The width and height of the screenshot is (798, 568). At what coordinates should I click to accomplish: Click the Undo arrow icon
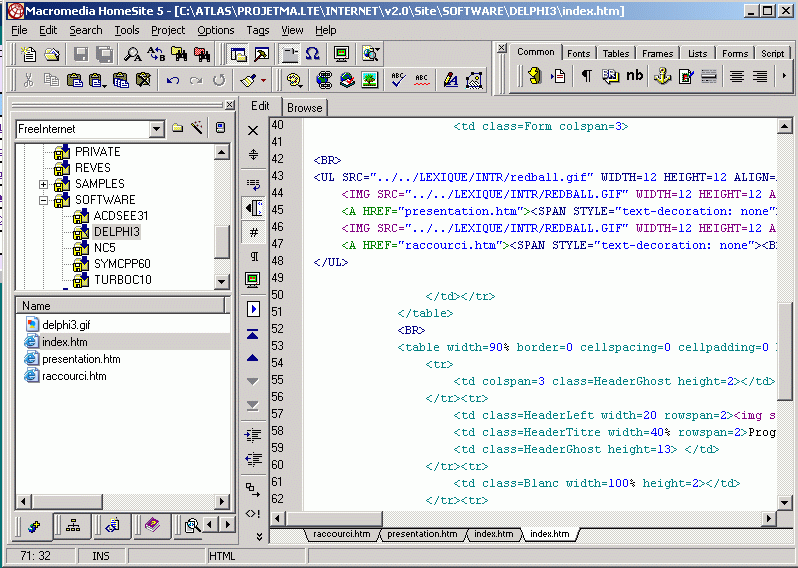(173, 80)
